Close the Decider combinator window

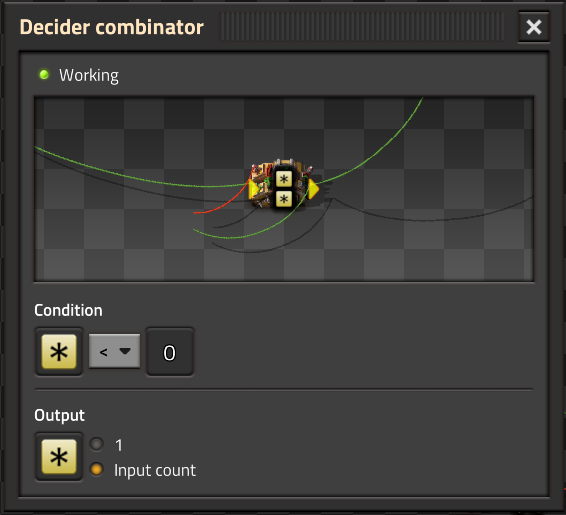tap(534, 27)
